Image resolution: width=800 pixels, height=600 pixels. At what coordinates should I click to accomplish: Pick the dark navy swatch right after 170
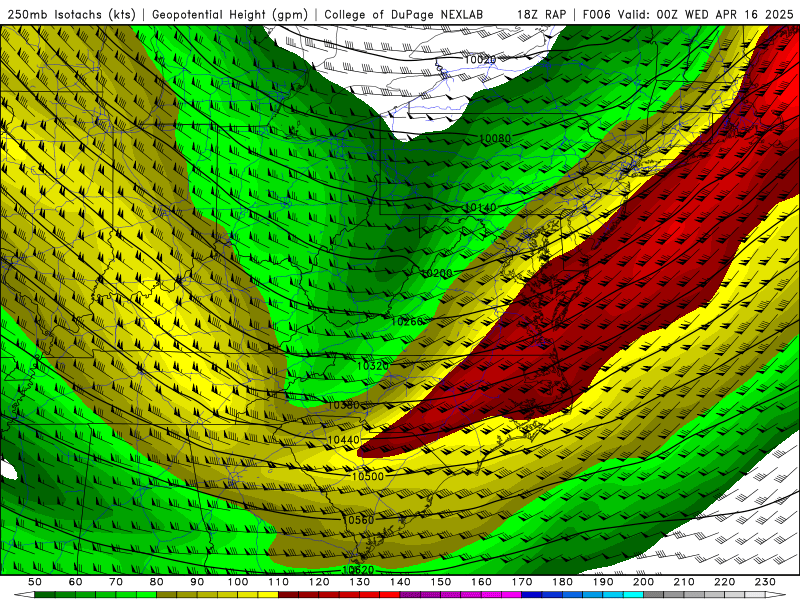coord(532,595)
